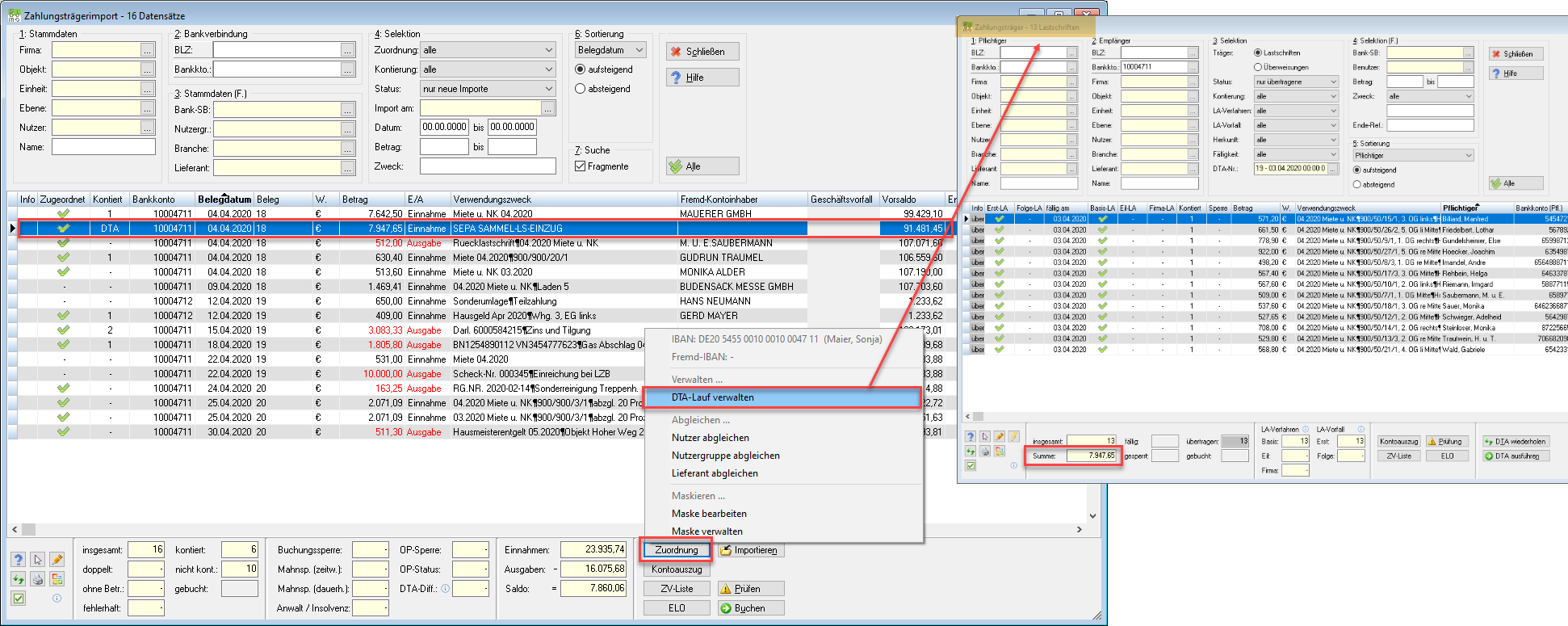
Task: Click the colored grid layout icon in Zahlungsträgerimport
Action: pos(57,579)
